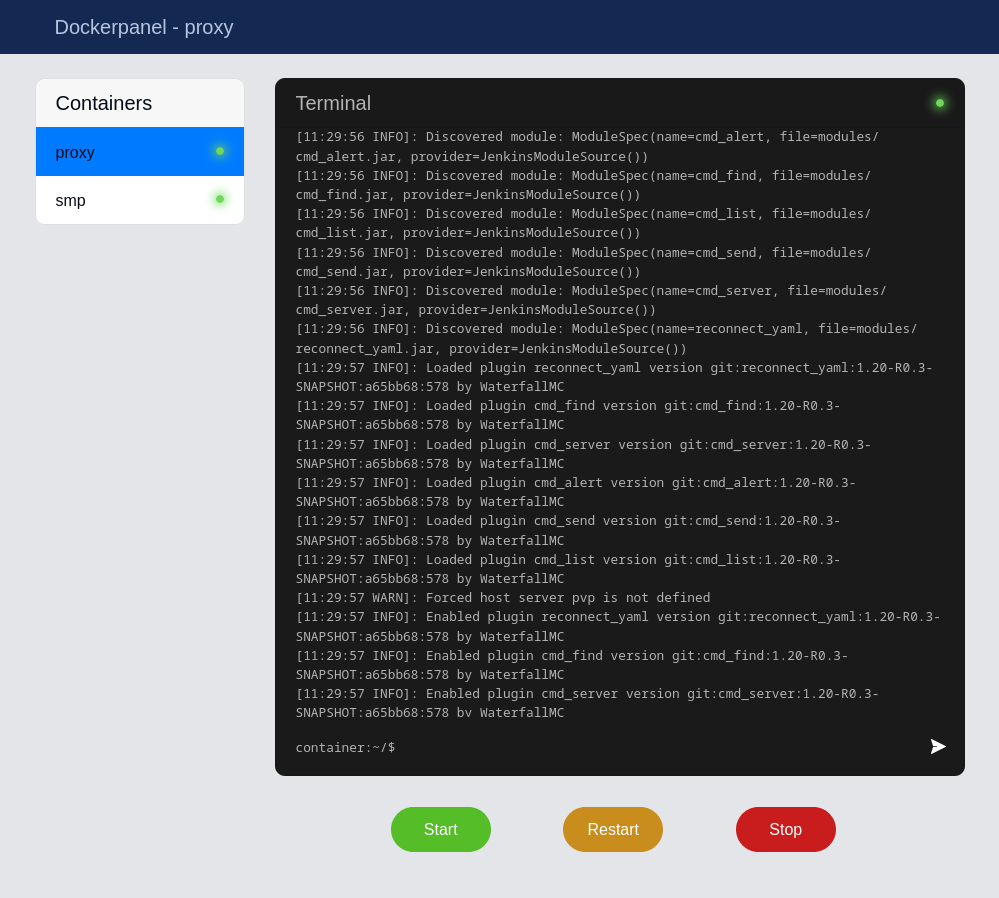The width and height of the screenshot is (999, 898).
Task: Click log line Enabled plugin cmd_server
Action: coord(587,703)
